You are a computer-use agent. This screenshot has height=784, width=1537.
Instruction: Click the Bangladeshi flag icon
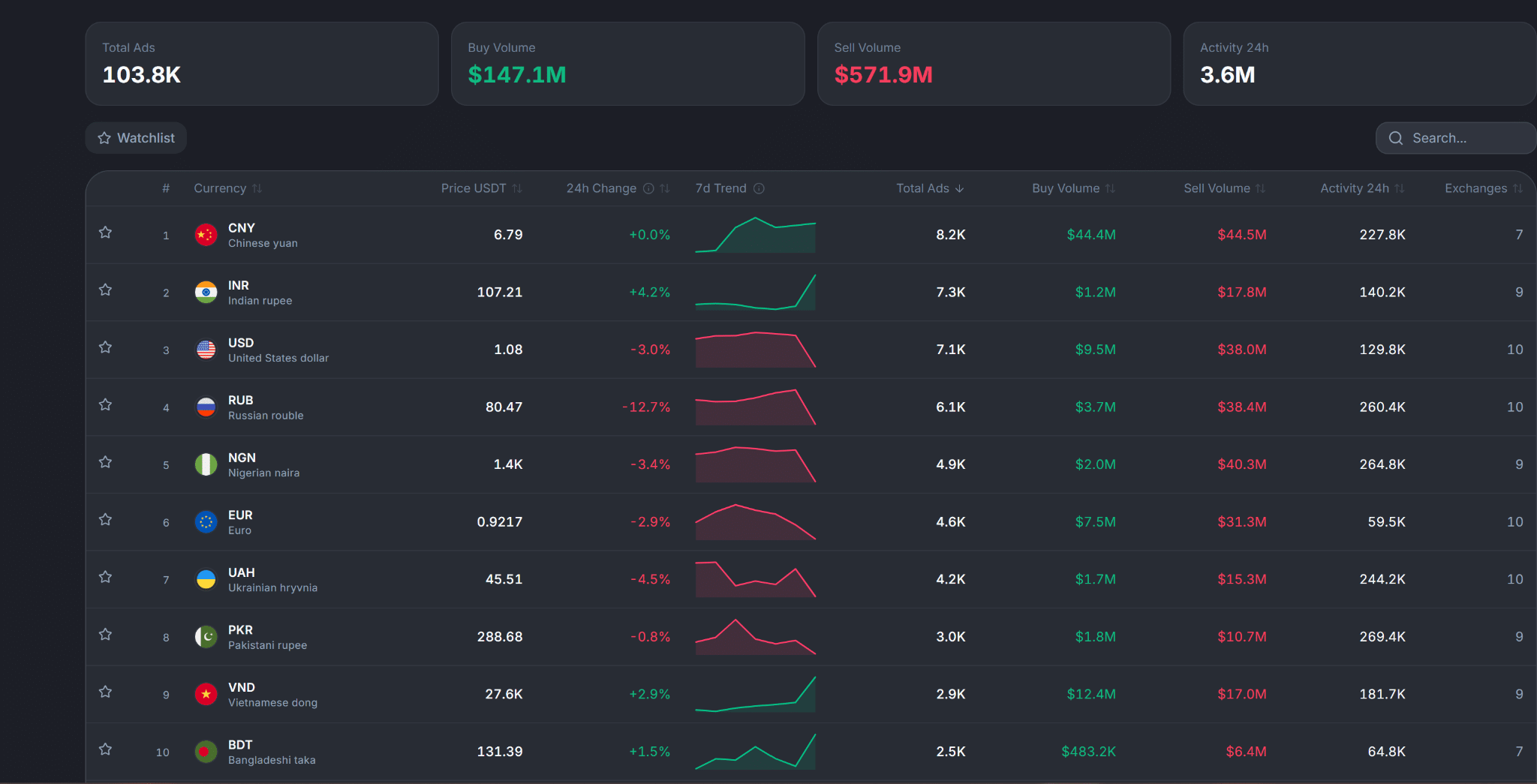click(206, 752)
